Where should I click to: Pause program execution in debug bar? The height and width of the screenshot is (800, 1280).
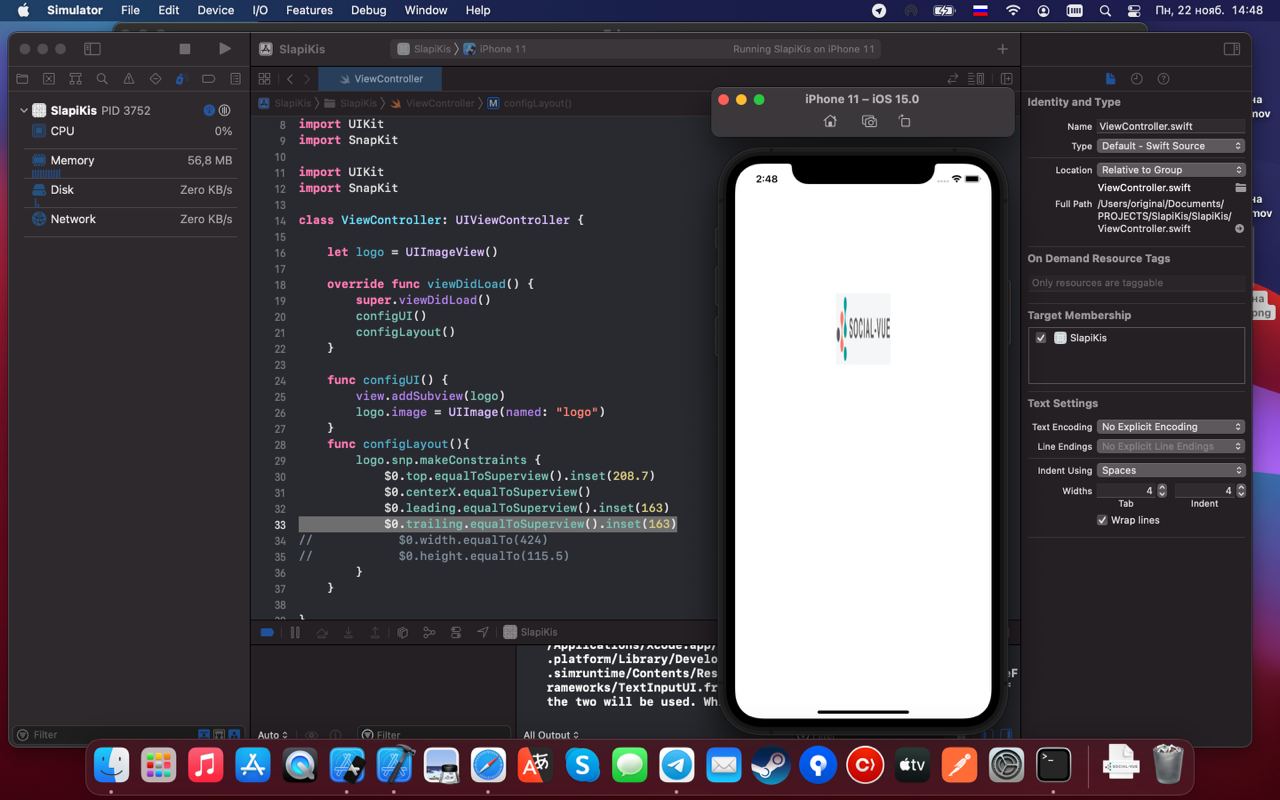point(295,632)
